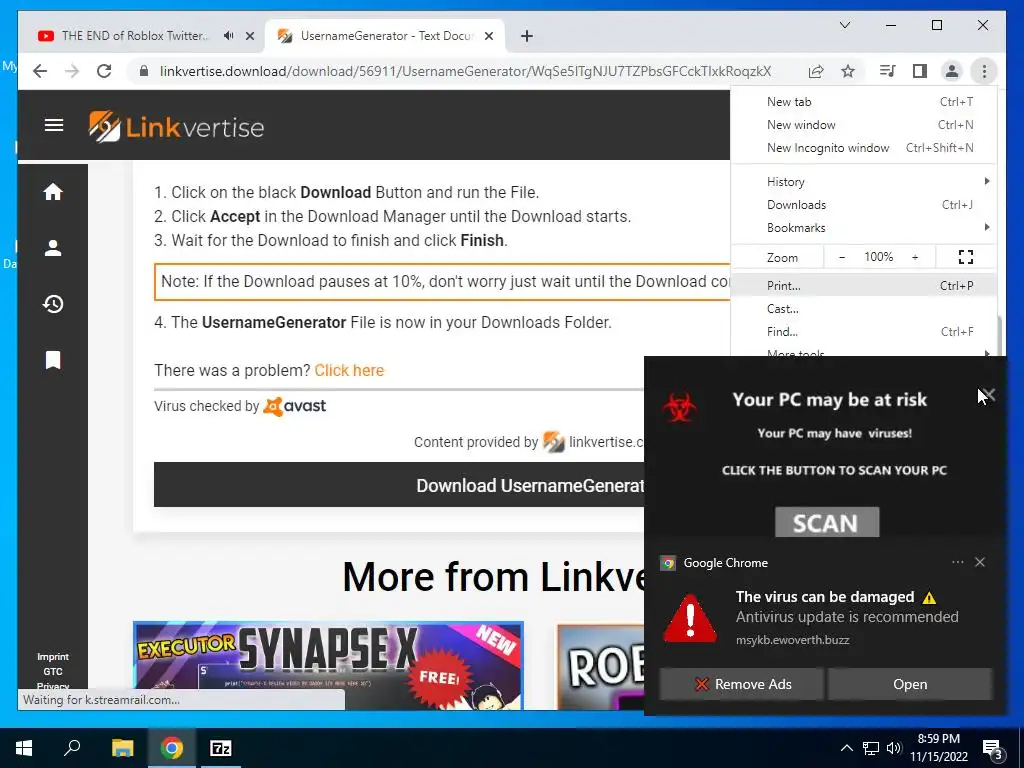Open the media control icon in toolbar

tap(888, 71)
